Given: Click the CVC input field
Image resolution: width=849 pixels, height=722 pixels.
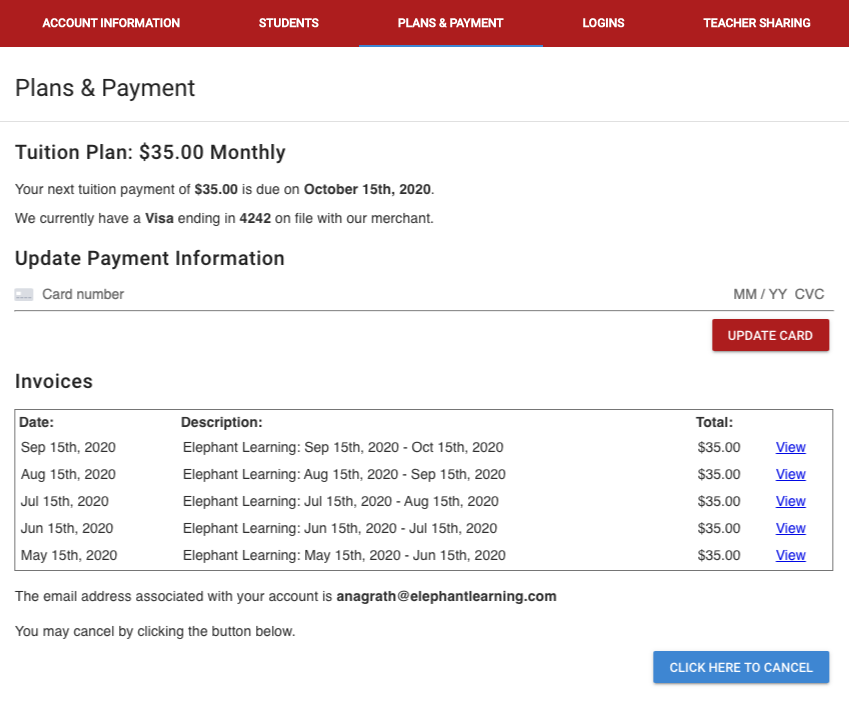Looking at the screenshot, I should click(809, 294).
